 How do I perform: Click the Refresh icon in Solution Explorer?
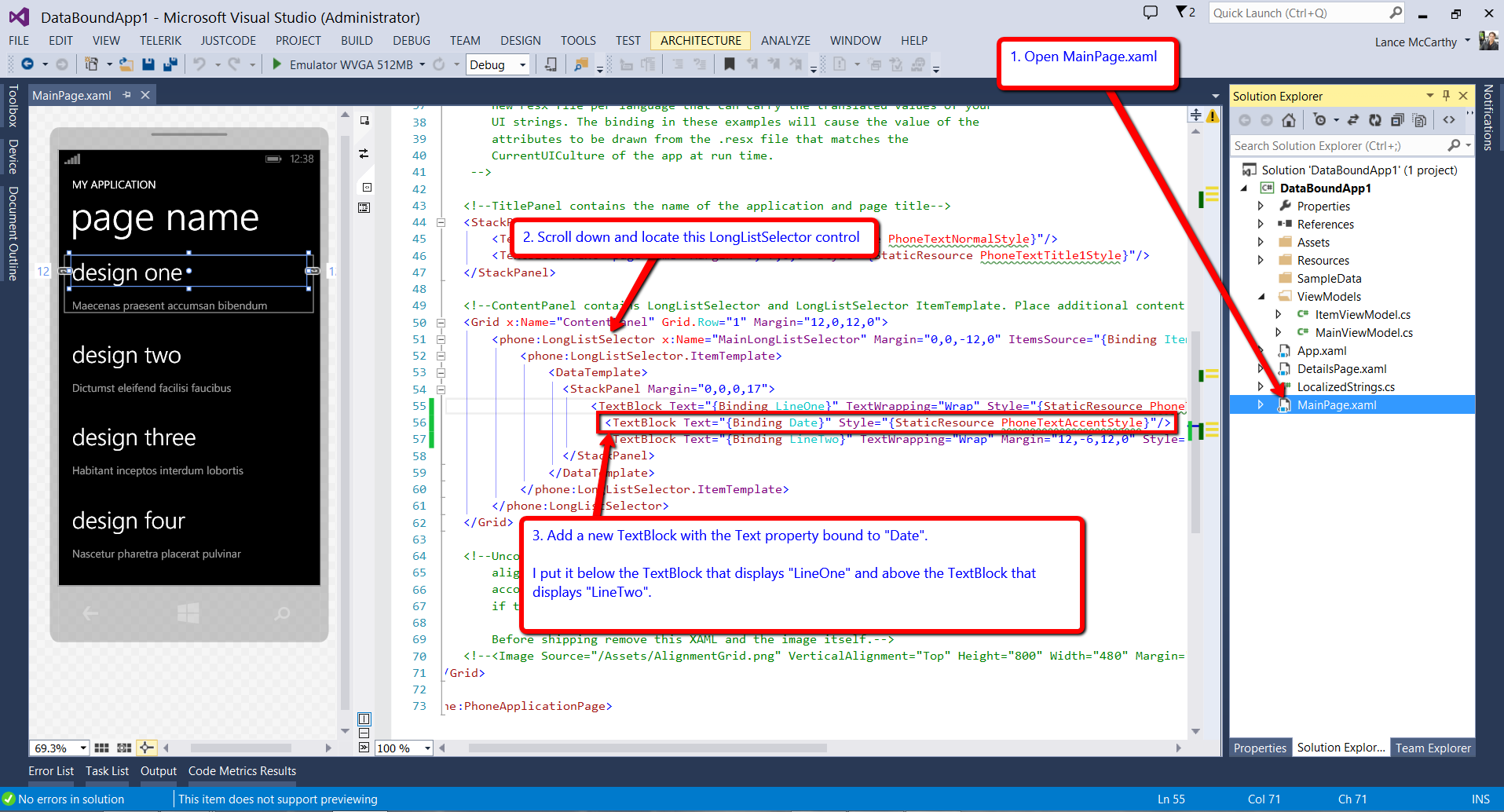pyautogui.click(x=1375, y=120)
